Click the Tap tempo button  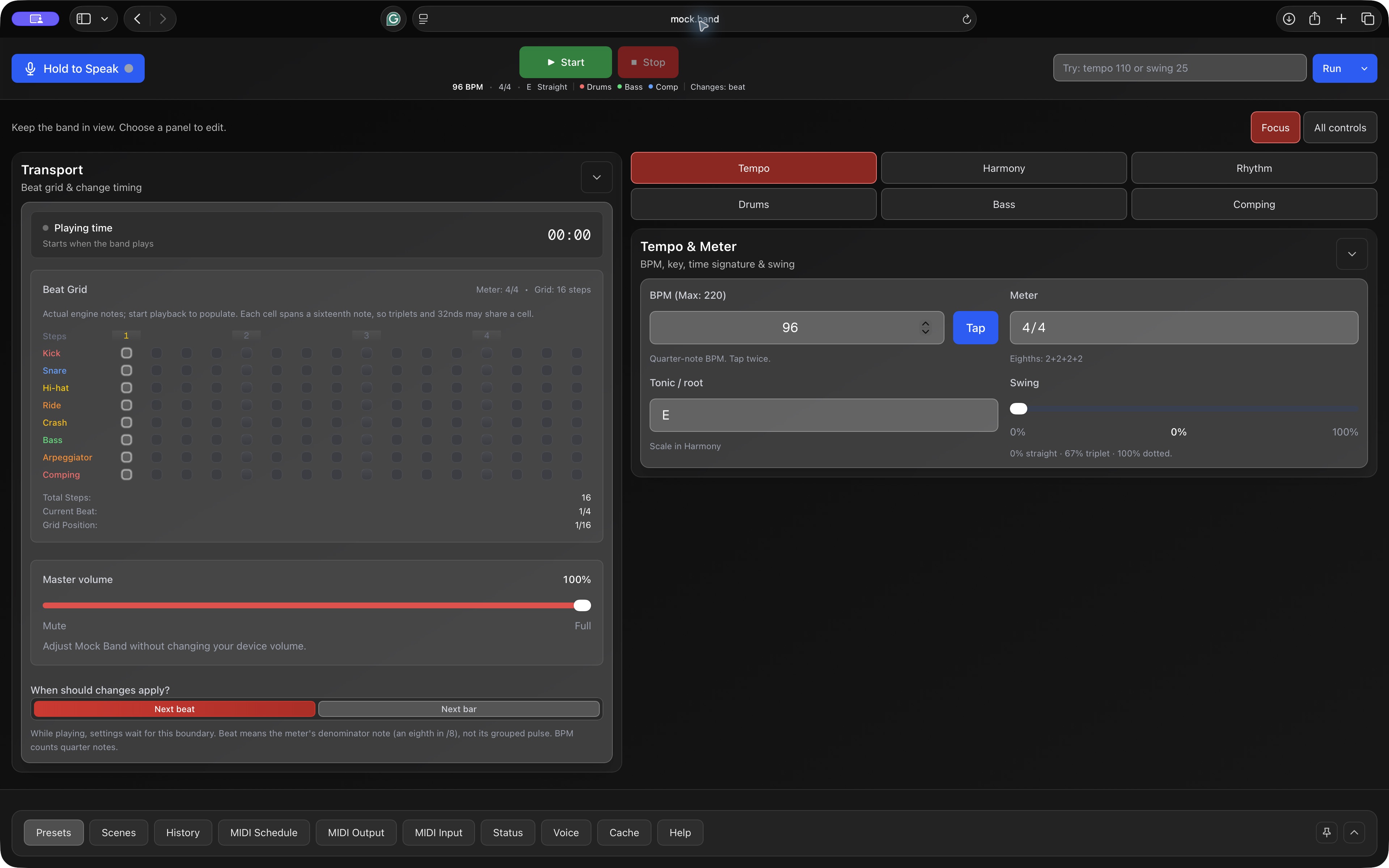coord(975,328)
